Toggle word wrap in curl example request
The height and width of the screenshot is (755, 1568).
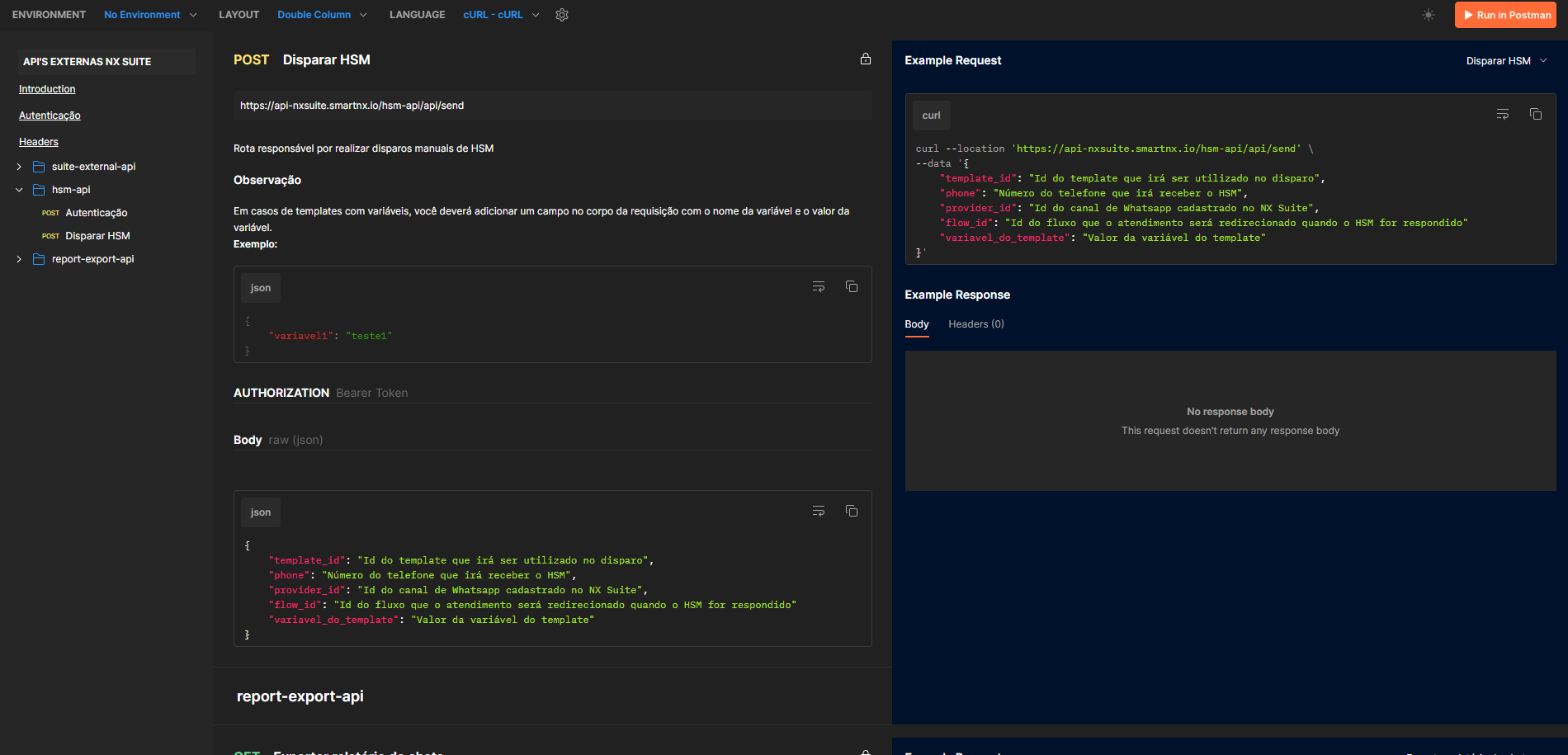pos(1503,115)
